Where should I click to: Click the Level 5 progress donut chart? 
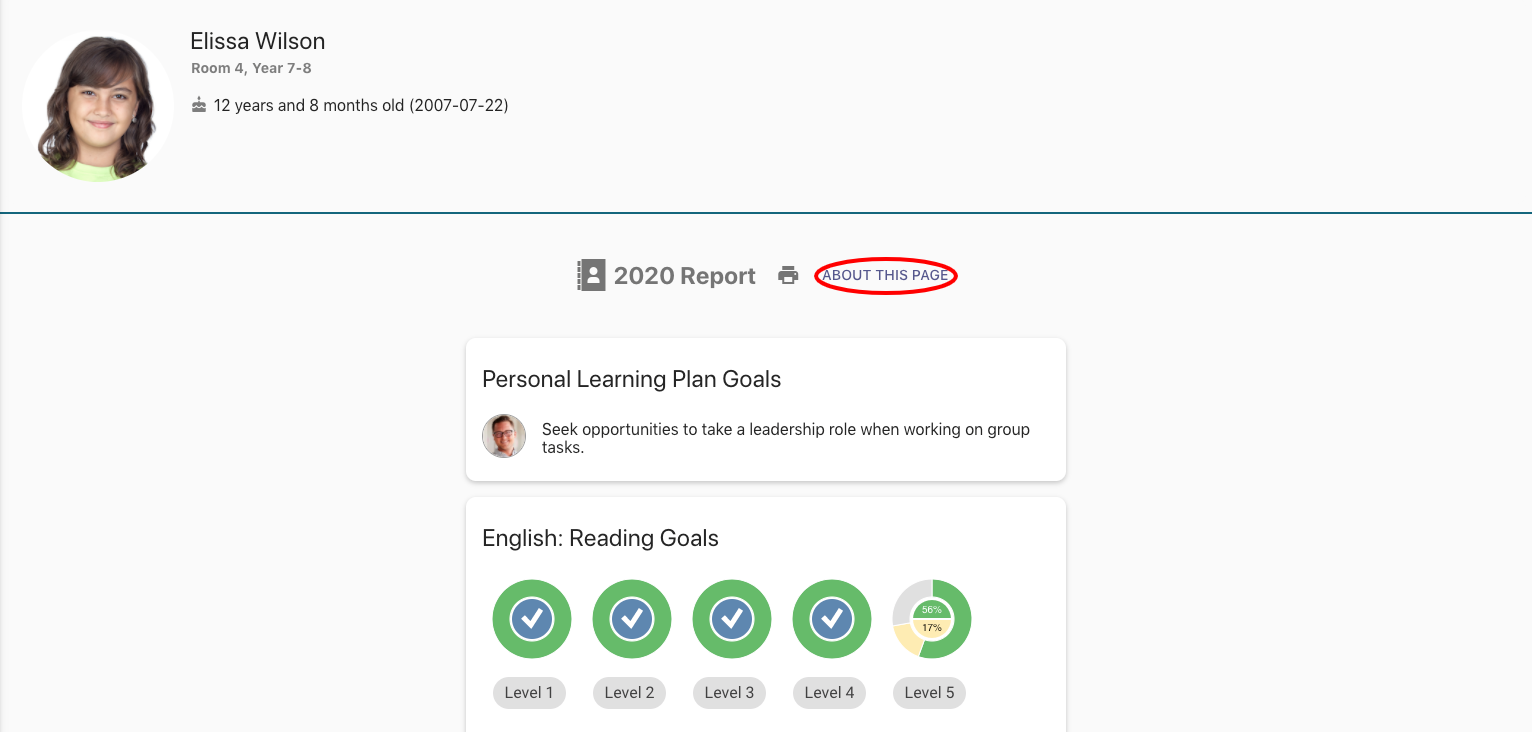(932, 619)
